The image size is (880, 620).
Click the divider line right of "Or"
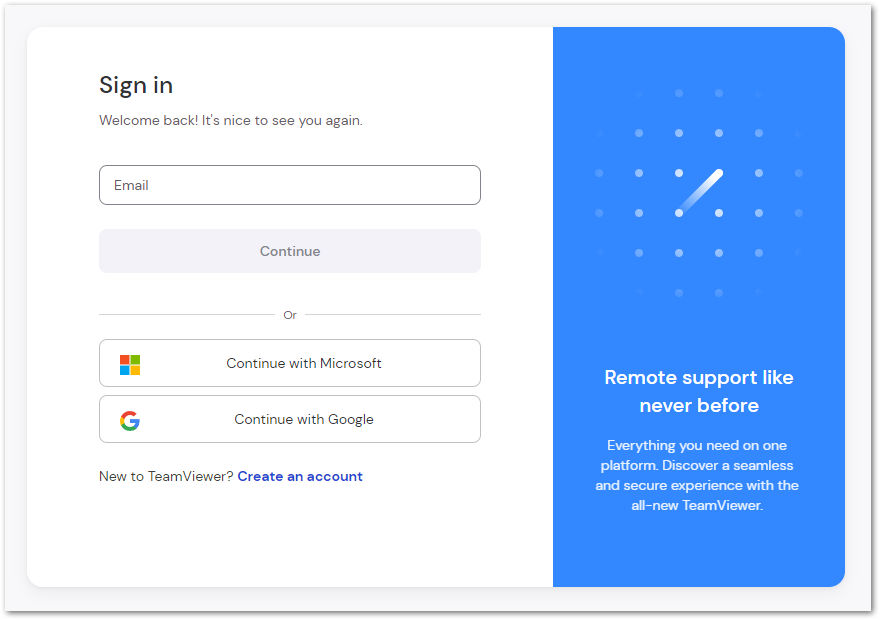(392, 315)
